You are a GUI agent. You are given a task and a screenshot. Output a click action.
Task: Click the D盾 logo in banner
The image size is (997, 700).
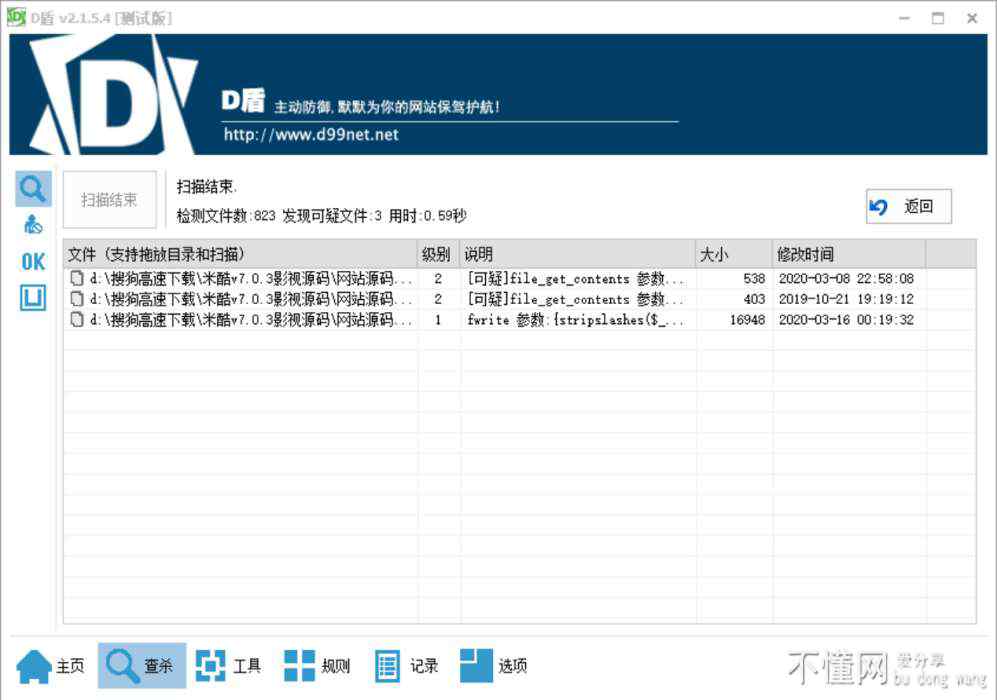[113, 94]
